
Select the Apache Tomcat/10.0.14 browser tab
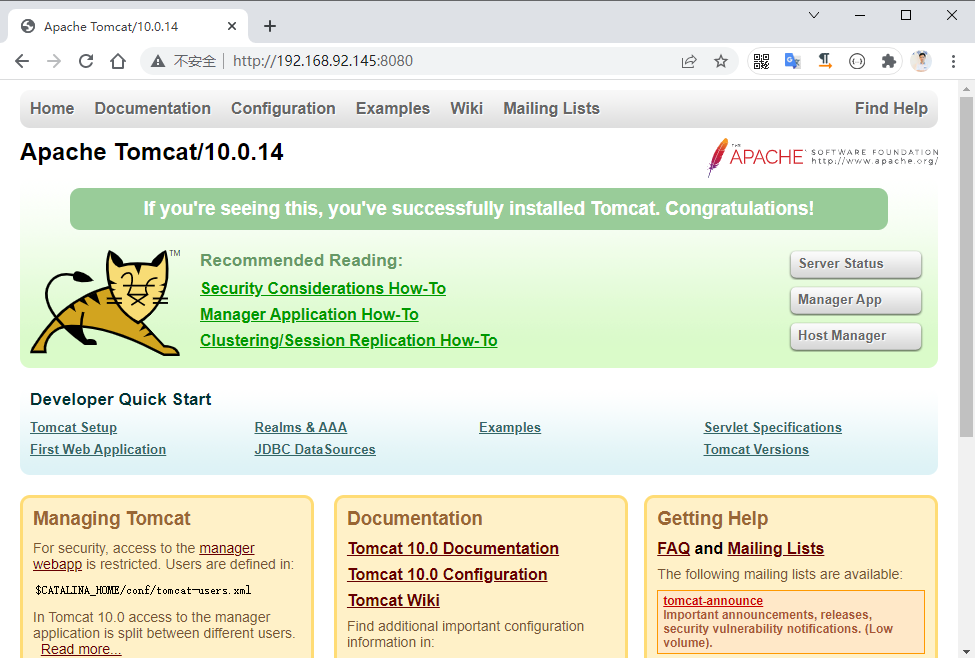pyautogui.click(x=127, y=26)
